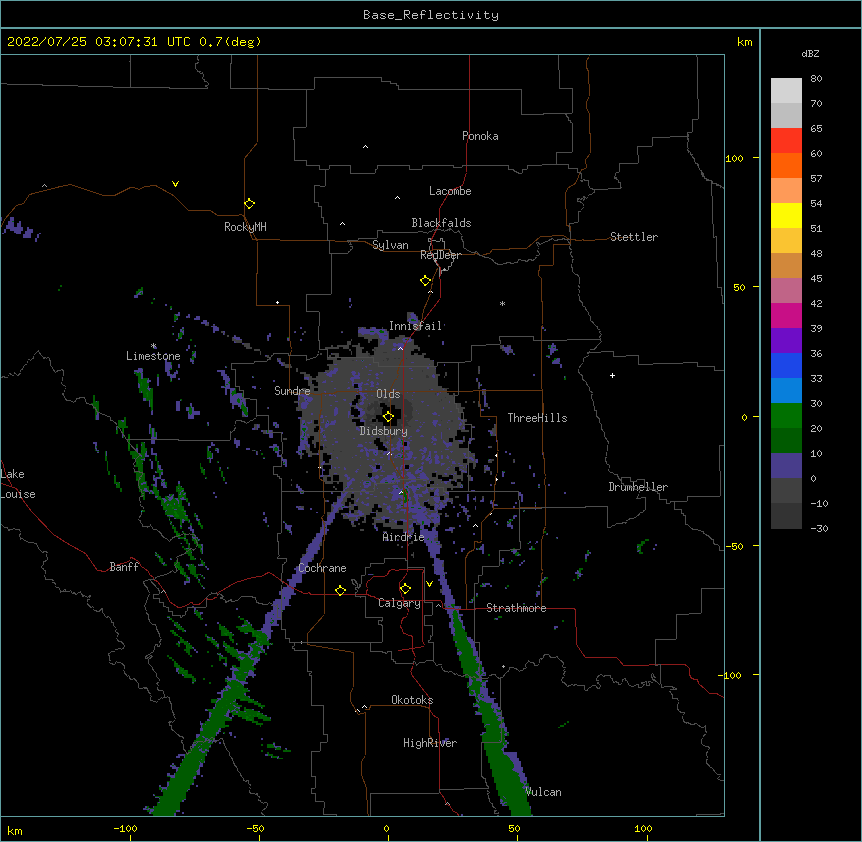Pick the light gray 70-80 dBZ swatch
This screenshot has height=842, width=862.
pos(786,90)
